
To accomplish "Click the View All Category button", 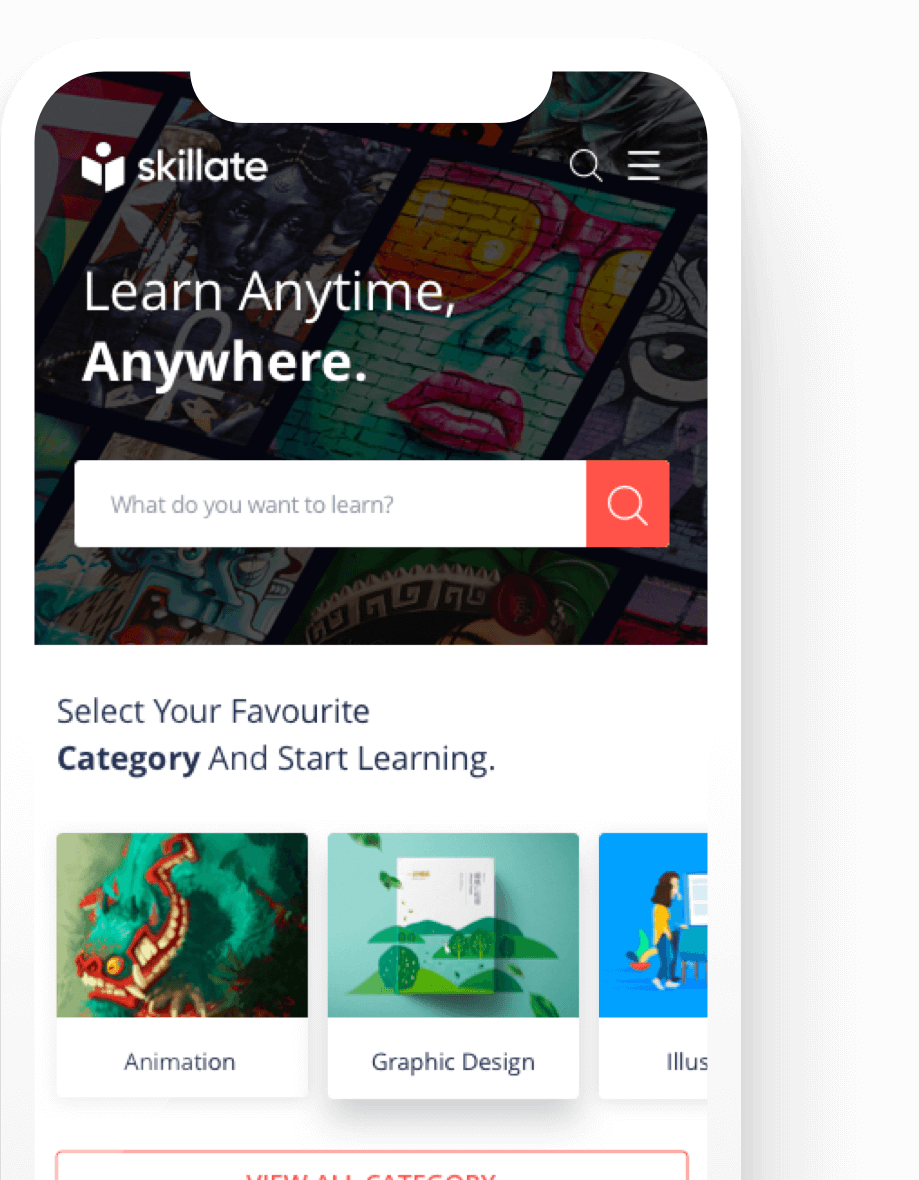I will click(372, 1166).
